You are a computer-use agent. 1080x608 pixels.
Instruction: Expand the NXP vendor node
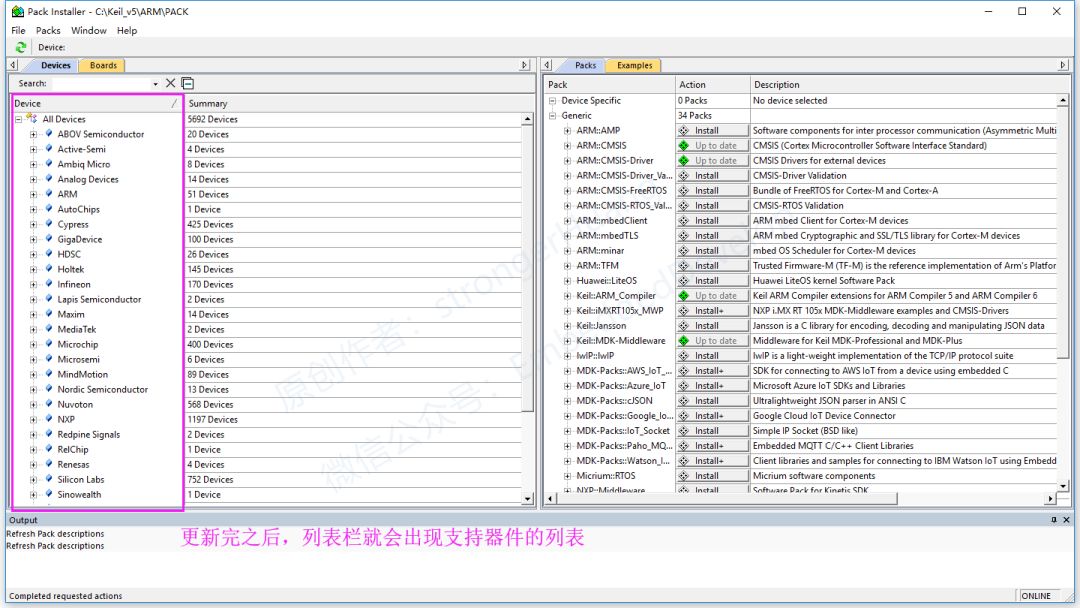coord(33,419)
